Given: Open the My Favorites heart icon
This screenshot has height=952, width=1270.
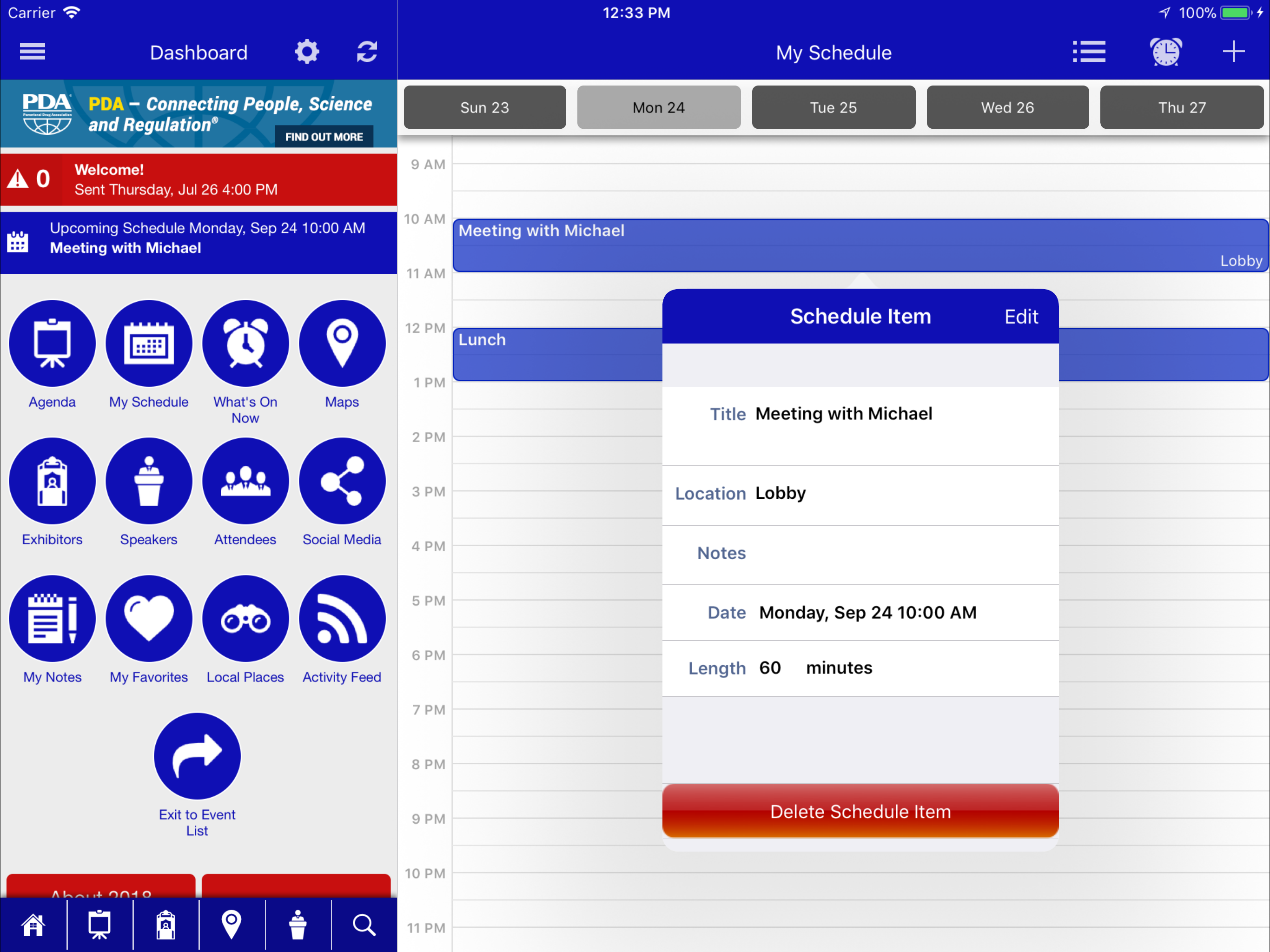Looking at the screenshot, I should [149, 618].
